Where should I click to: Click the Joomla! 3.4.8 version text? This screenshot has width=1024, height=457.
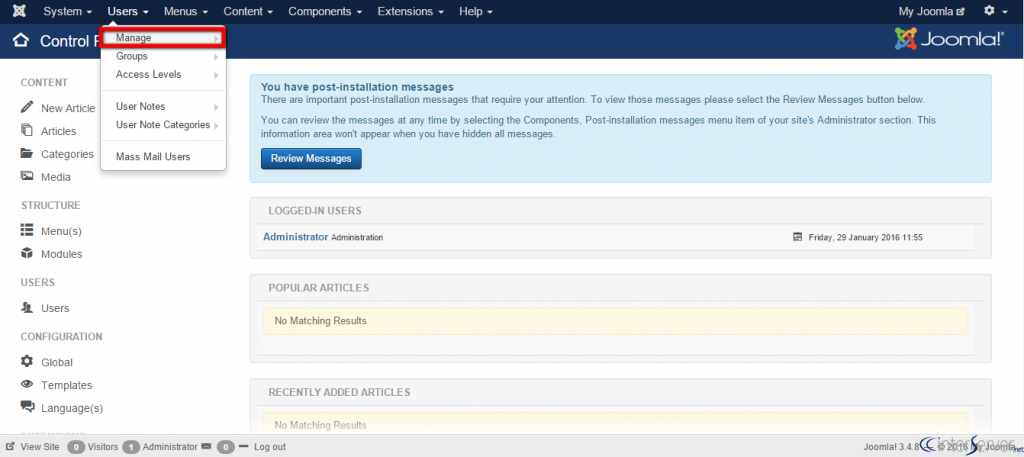click(891, 447)
